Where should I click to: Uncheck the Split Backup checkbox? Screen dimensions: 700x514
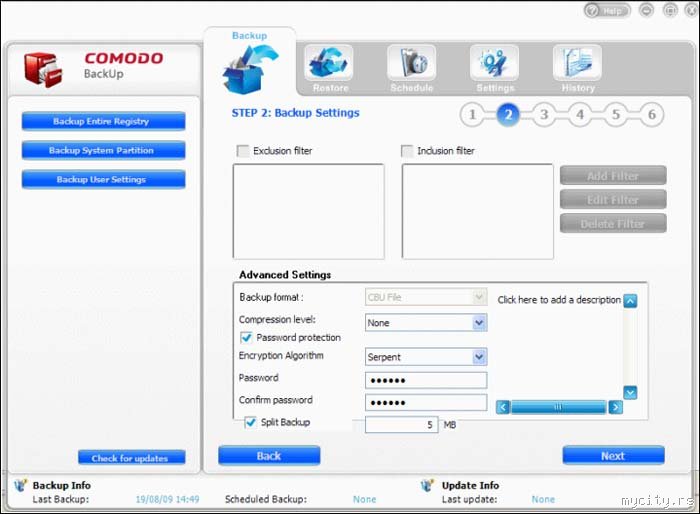[250, 422]
